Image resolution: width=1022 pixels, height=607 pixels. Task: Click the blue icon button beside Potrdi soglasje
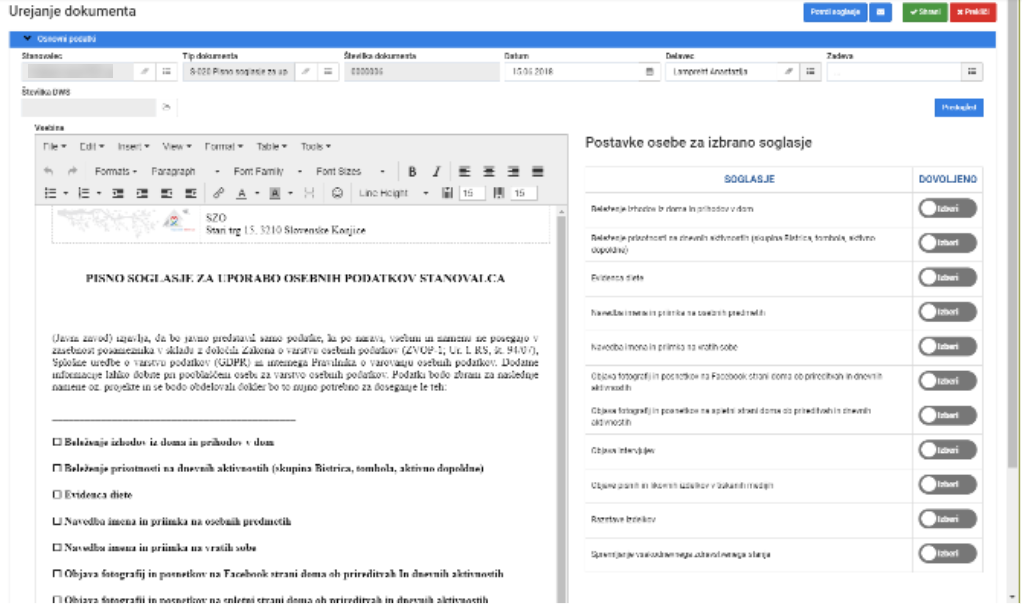881,12
